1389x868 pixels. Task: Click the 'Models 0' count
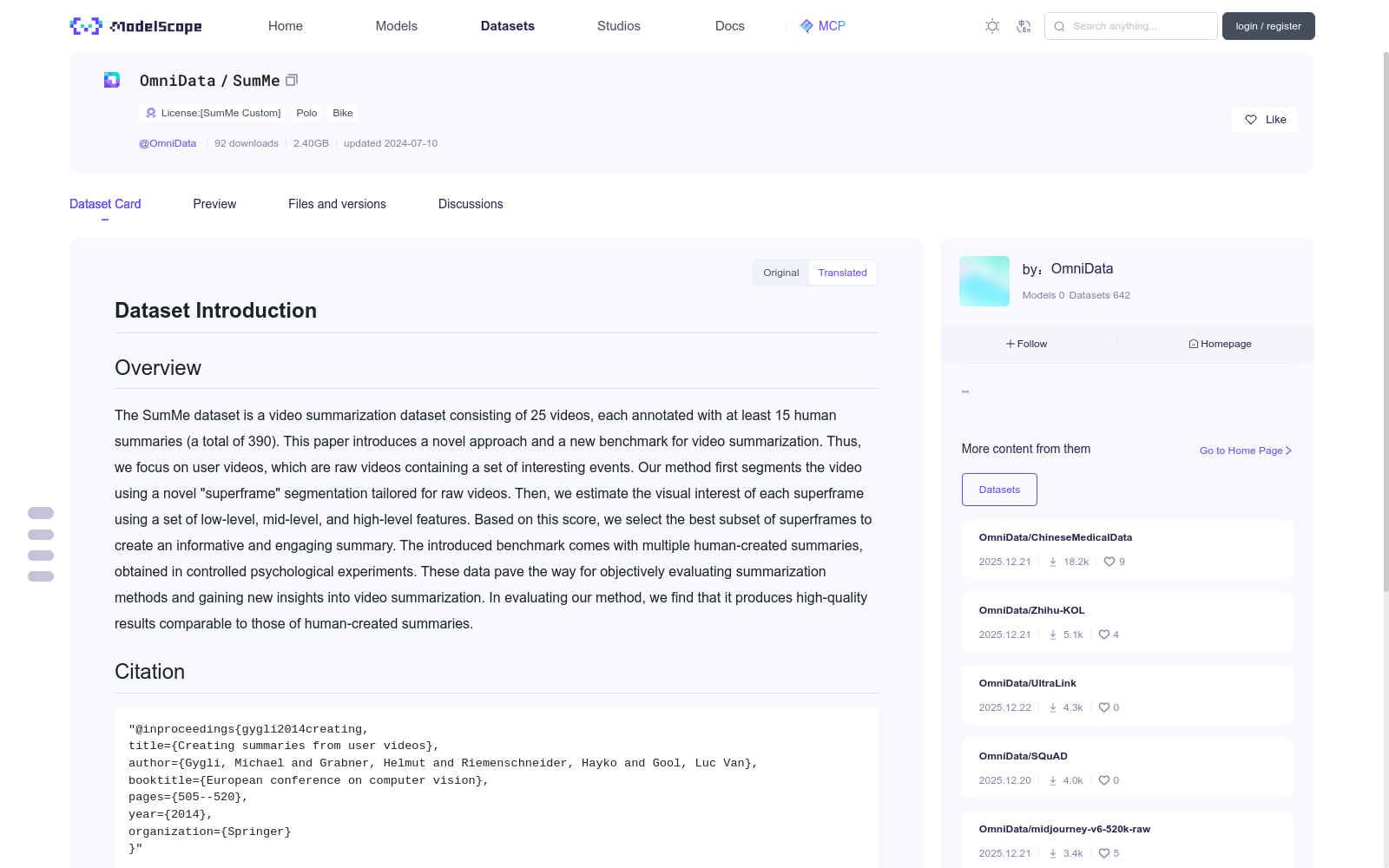(x=1043, y=295)
